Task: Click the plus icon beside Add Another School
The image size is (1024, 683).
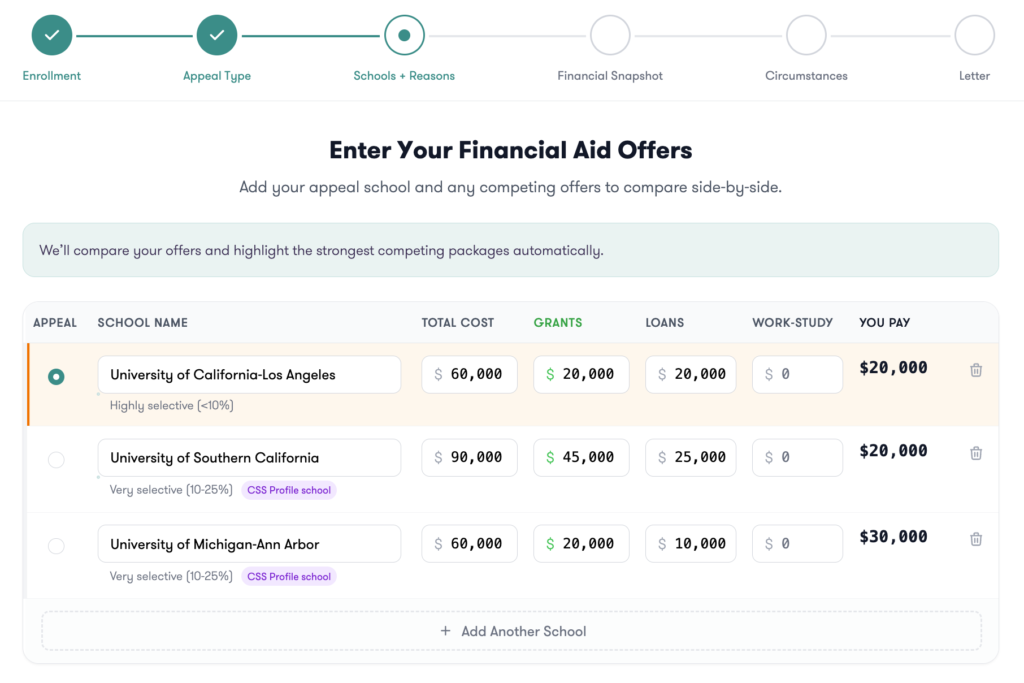Action: click(x=446, y=631)
